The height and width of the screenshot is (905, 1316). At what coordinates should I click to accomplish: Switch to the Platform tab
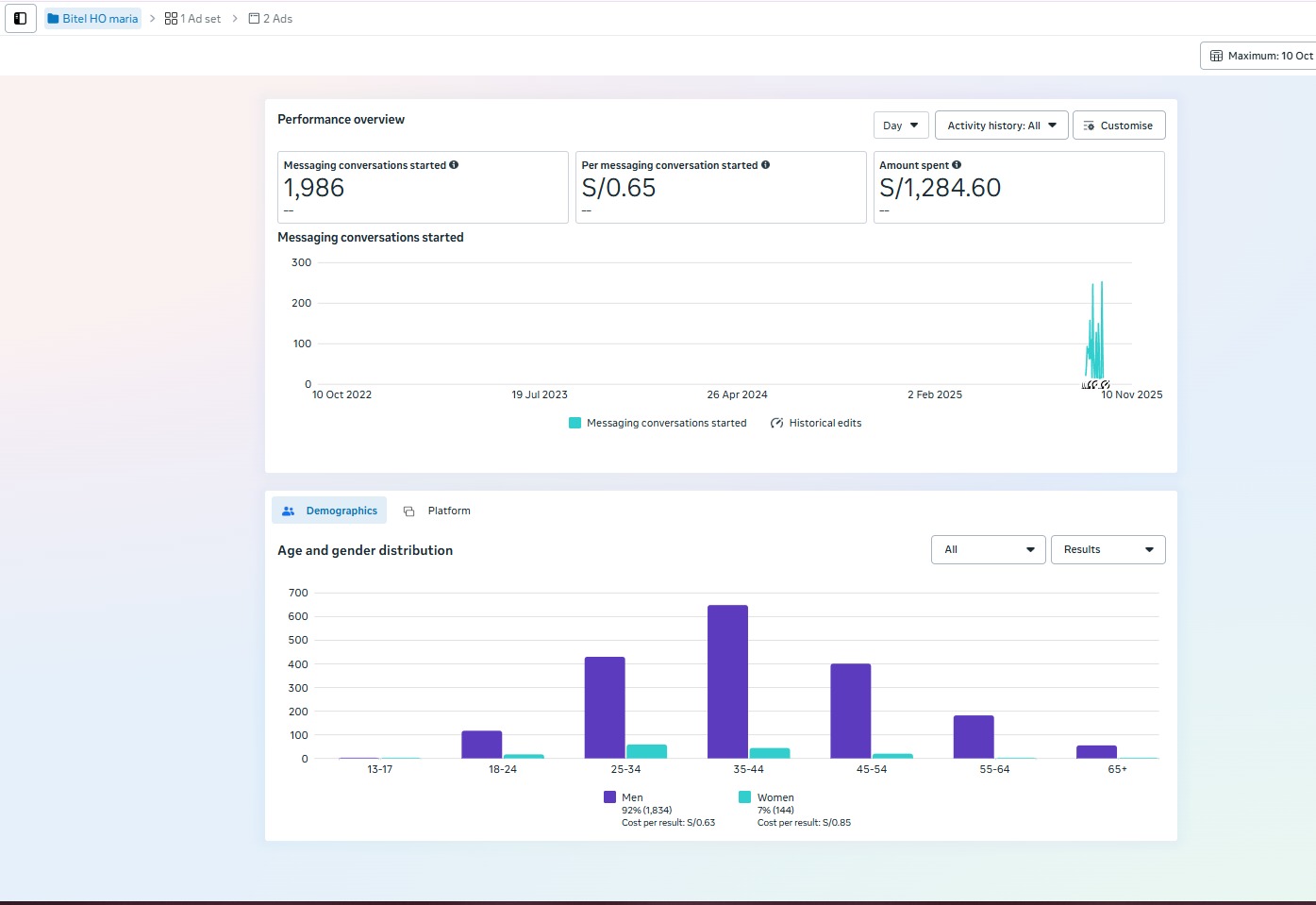click(x=438, y=510)
